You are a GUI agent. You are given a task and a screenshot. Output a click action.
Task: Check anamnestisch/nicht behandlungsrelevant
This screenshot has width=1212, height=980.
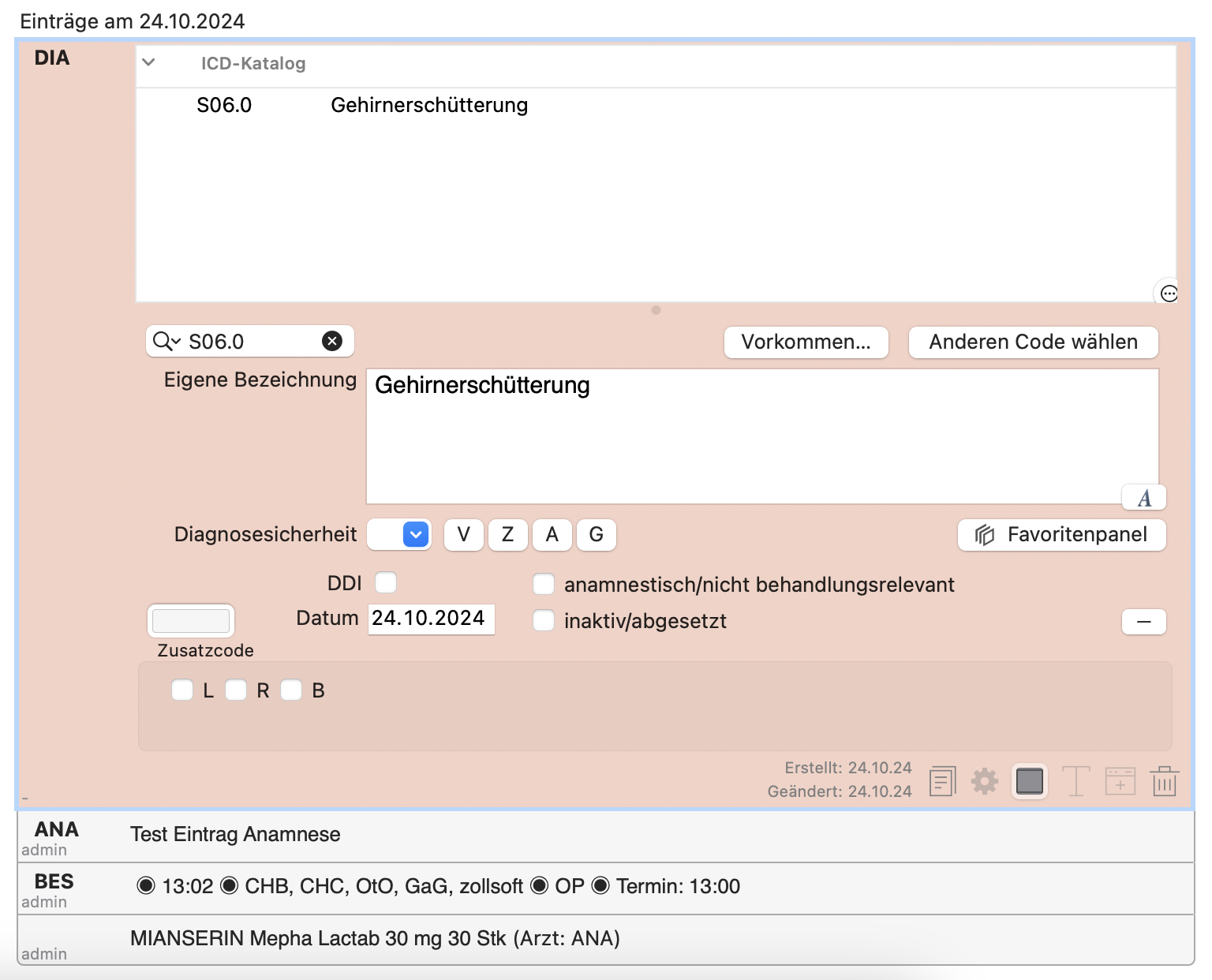(544, 584)
